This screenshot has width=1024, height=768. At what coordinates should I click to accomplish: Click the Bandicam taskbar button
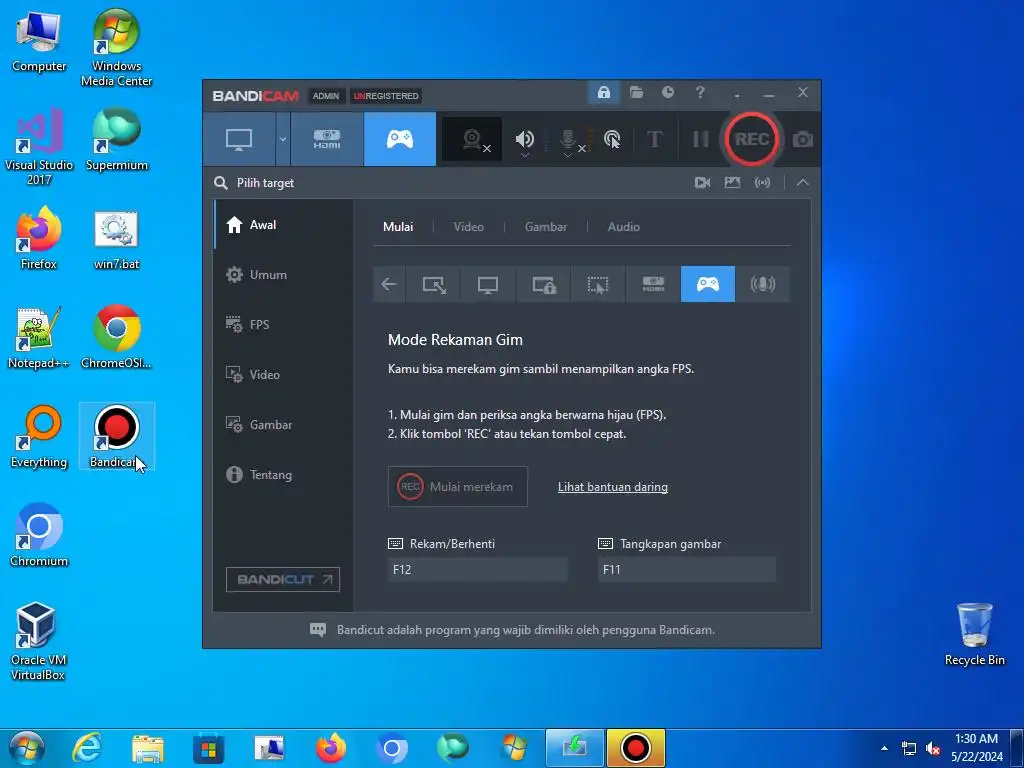coord(635,748)
